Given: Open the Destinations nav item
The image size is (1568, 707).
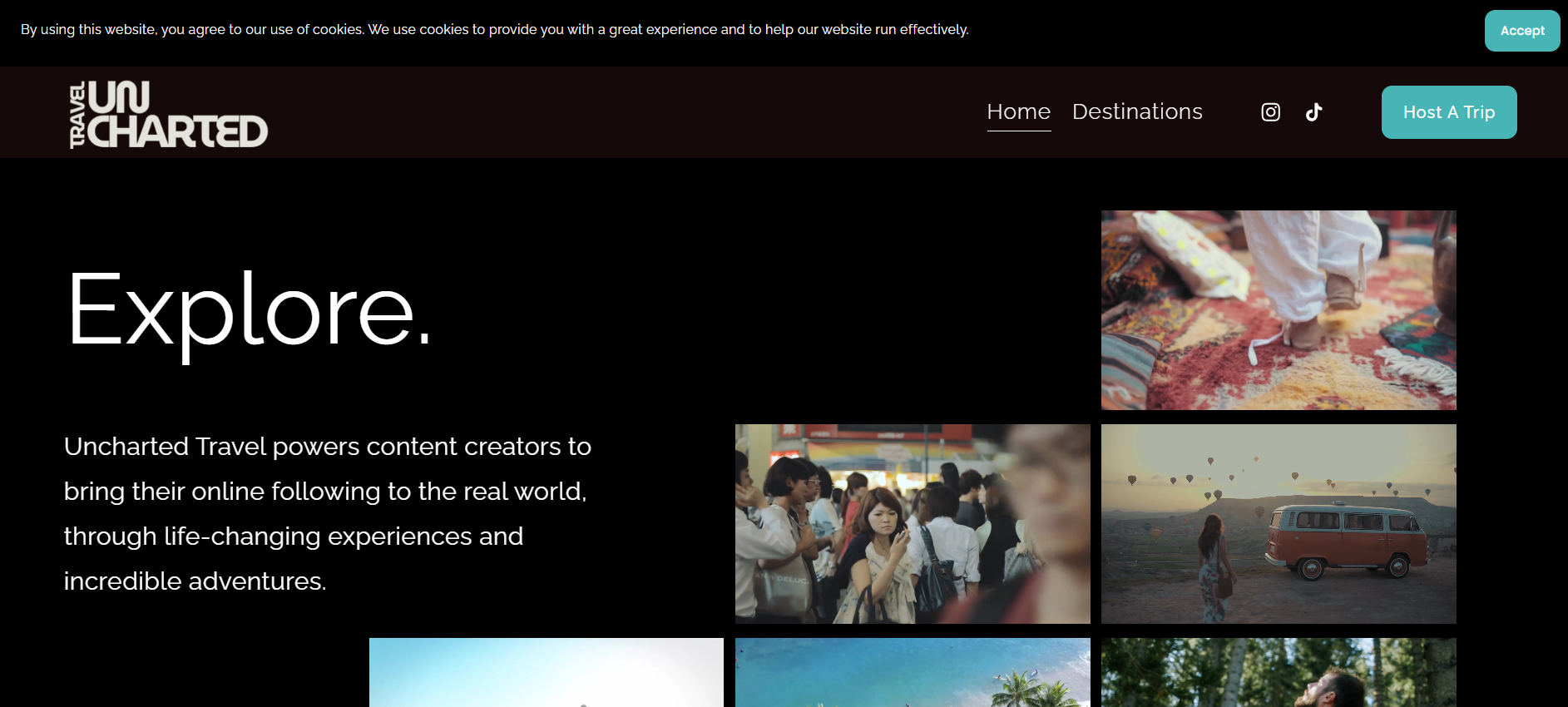Looking at the screenshot, I should [x=1136, y=111].
